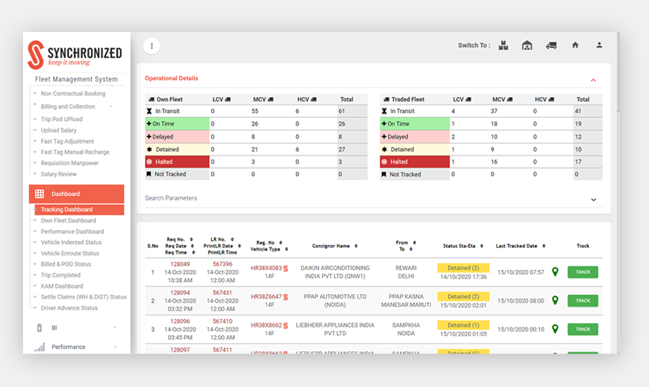Open Salary Review menu item
The width and height of the screenshot is (649, 387).
pos(58,174)
